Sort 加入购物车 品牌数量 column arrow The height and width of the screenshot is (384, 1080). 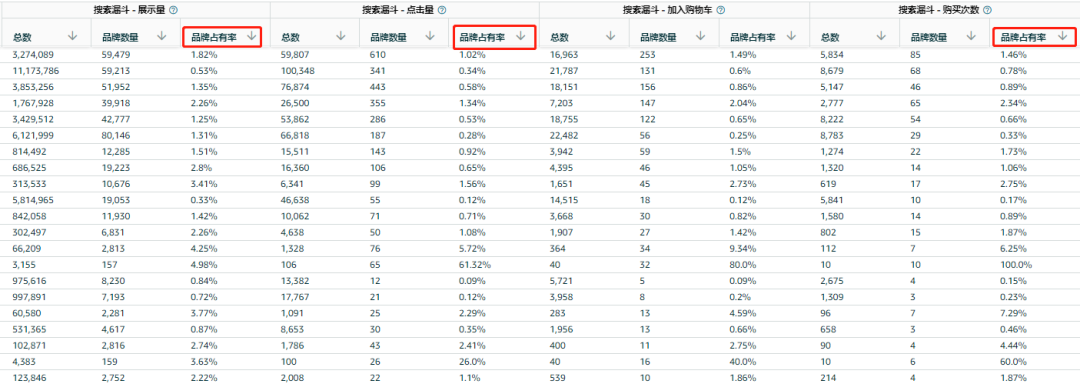click(x=700, y=36)
